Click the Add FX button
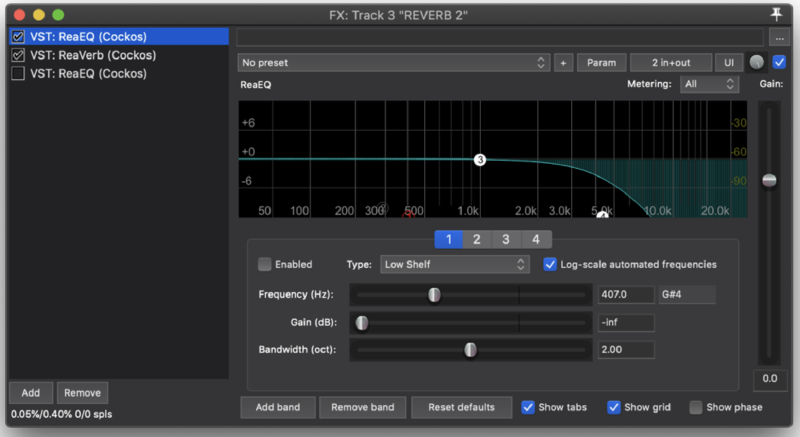 click(x=31, y=393)
